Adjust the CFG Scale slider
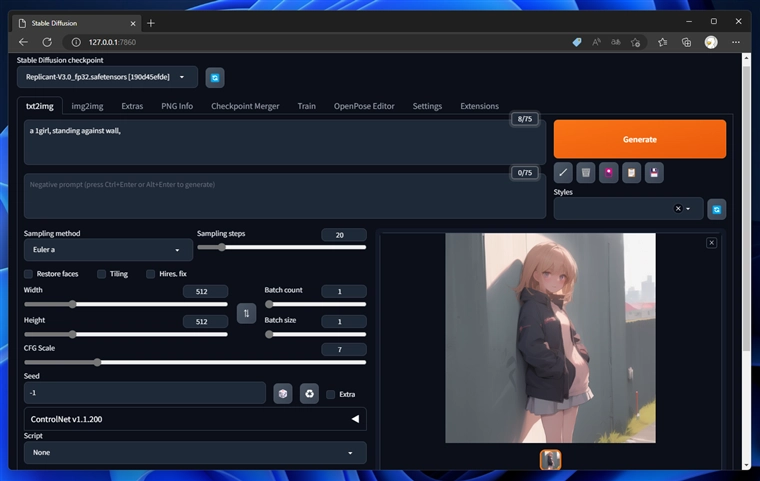 [x=195, y=363]
